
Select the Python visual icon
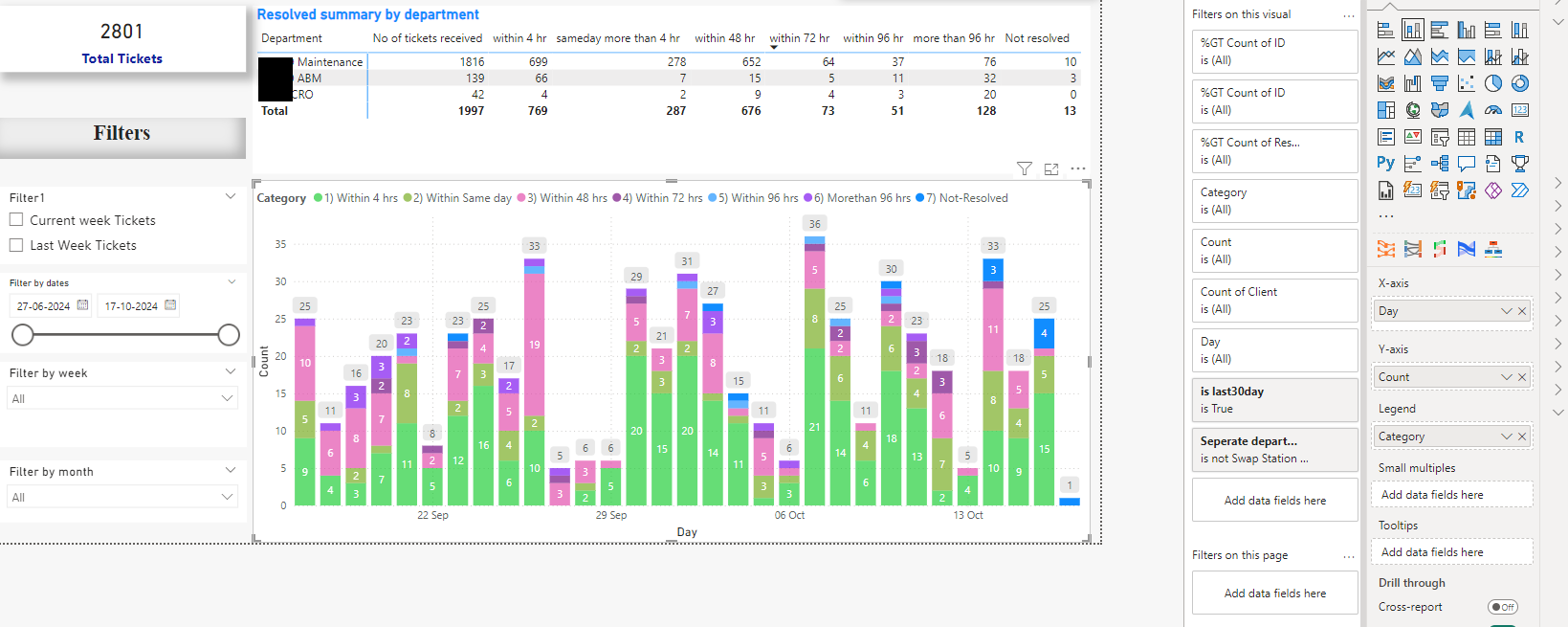coord(1386,164)
